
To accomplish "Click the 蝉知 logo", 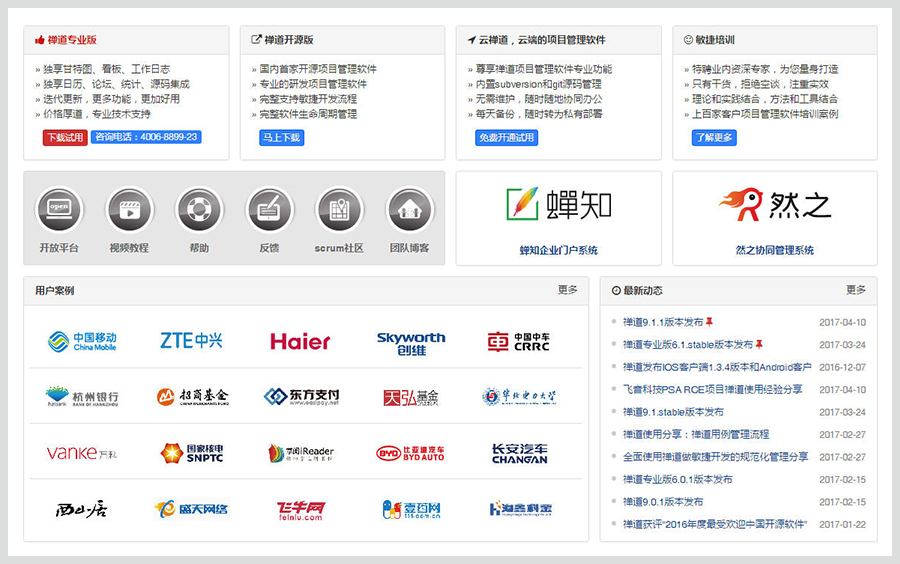I will tap(558, 204).
